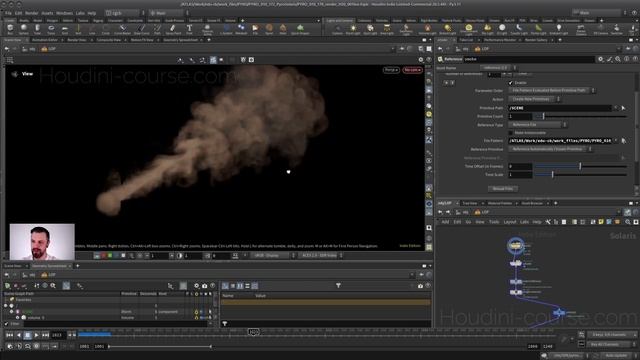
Task: Toggle the Enable checkbox in Reference parameters
Action: pyautogui.click(x=511, y=82)
